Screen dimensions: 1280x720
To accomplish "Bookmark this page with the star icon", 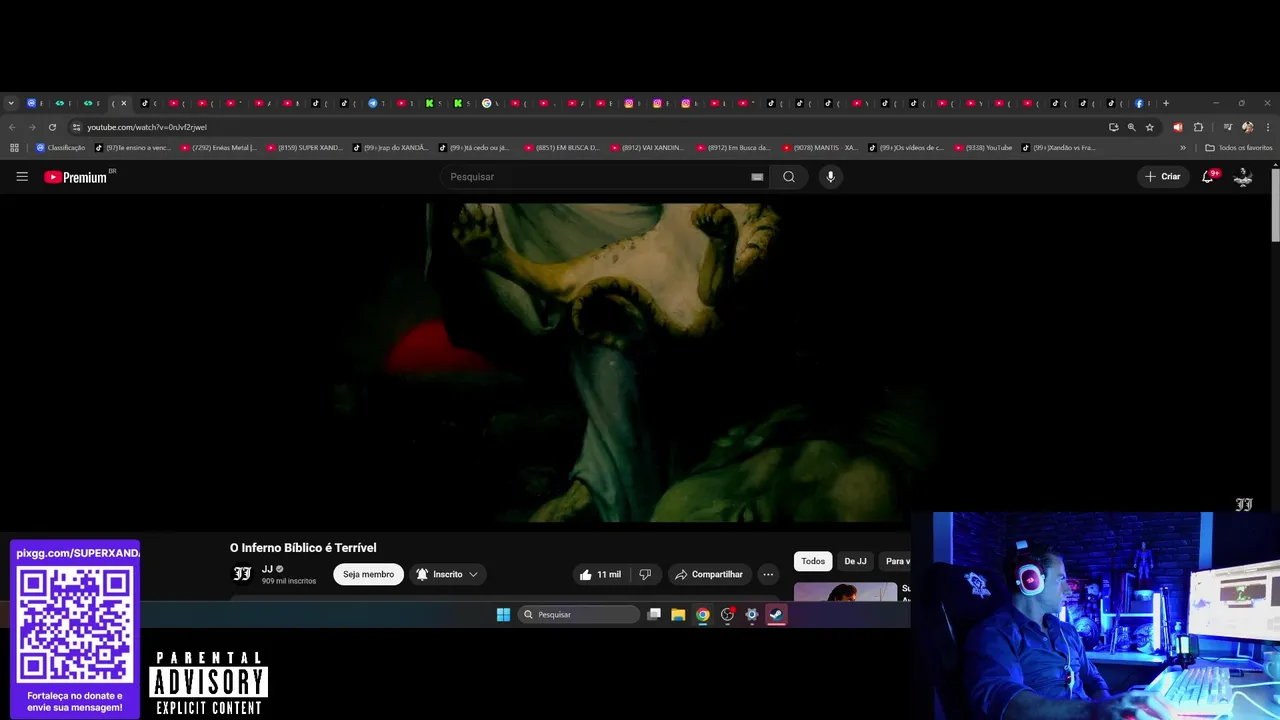I will [x=1150, y=127].
